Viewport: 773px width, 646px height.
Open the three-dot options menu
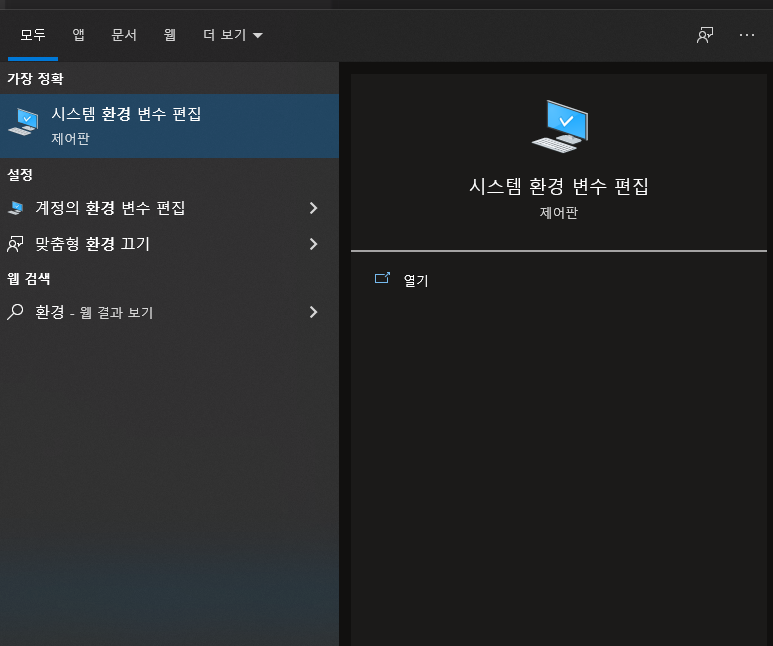point(747,35)
